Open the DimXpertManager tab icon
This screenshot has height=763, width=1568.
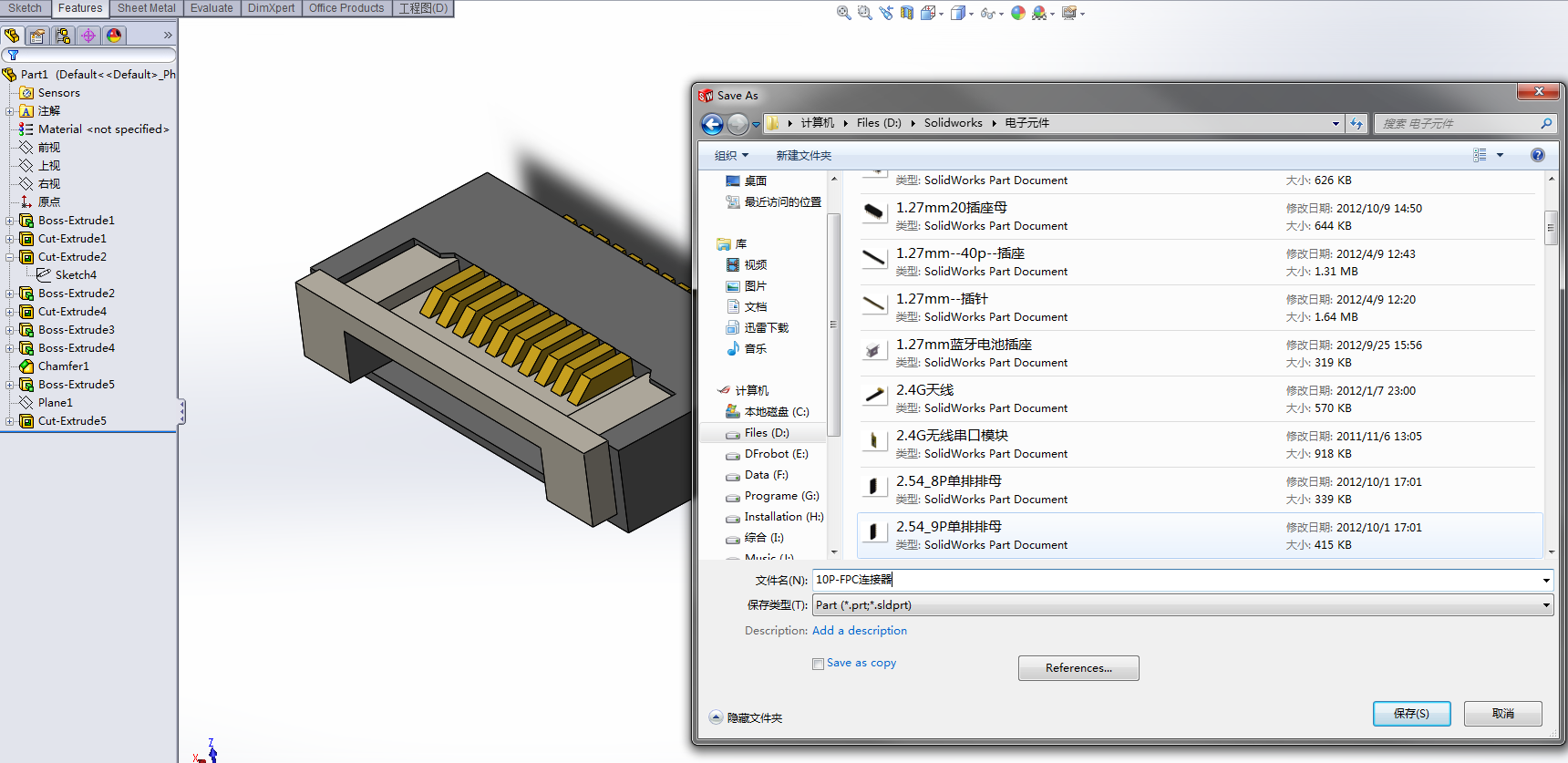88,36
